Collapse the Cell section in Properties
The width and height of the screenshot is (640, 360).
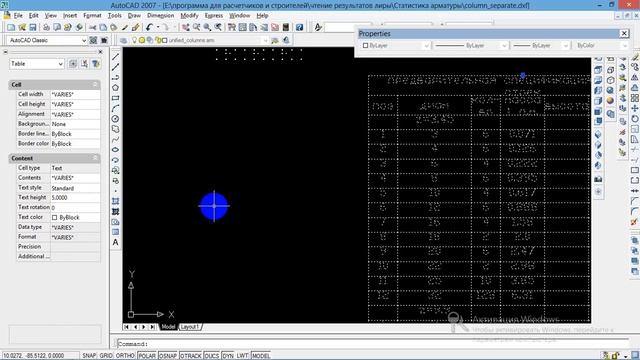pos(95,84)
